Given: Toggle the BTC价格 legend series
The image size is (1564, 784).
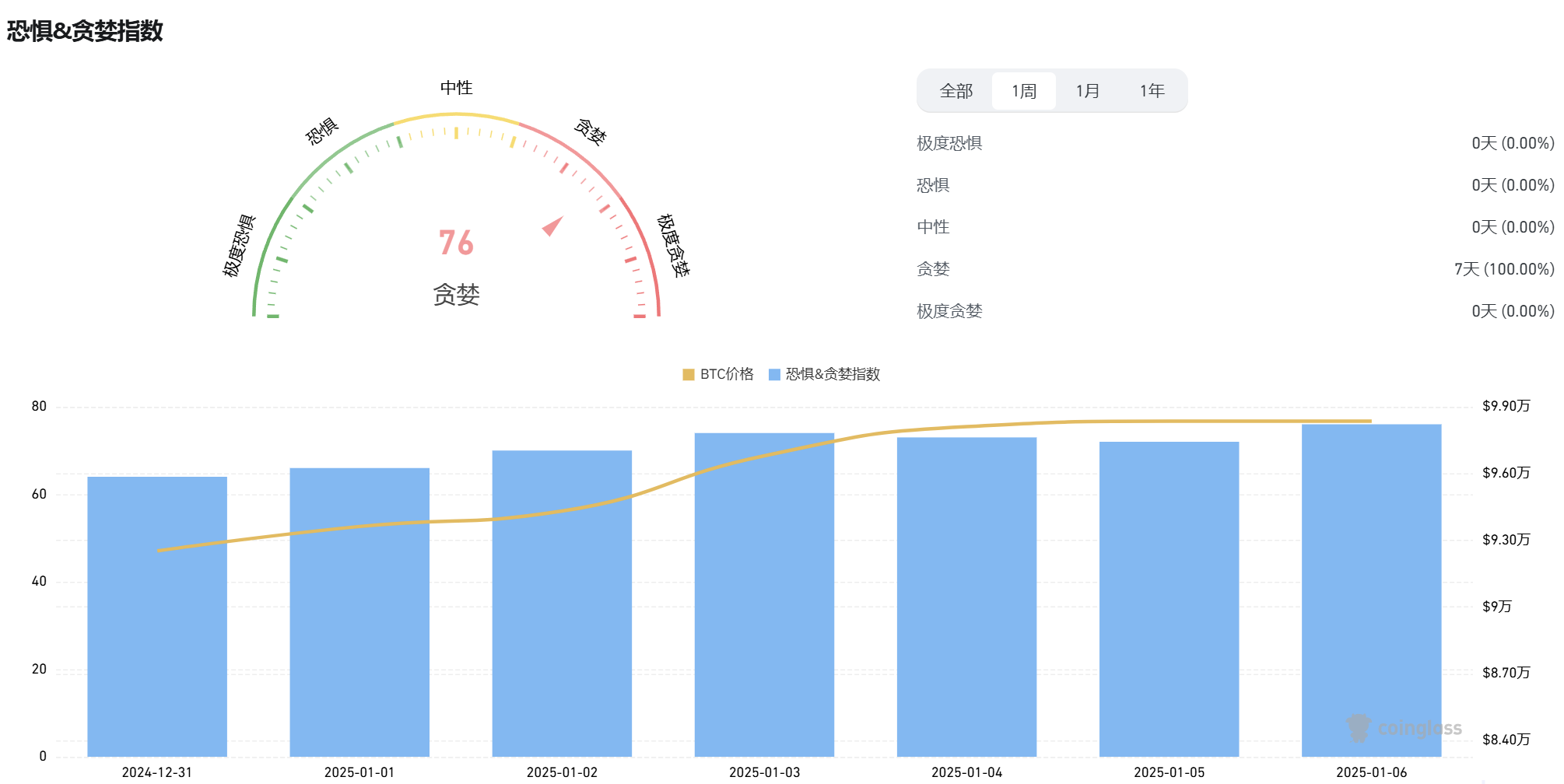Looking at the screenshot, I should coord(717,374).
